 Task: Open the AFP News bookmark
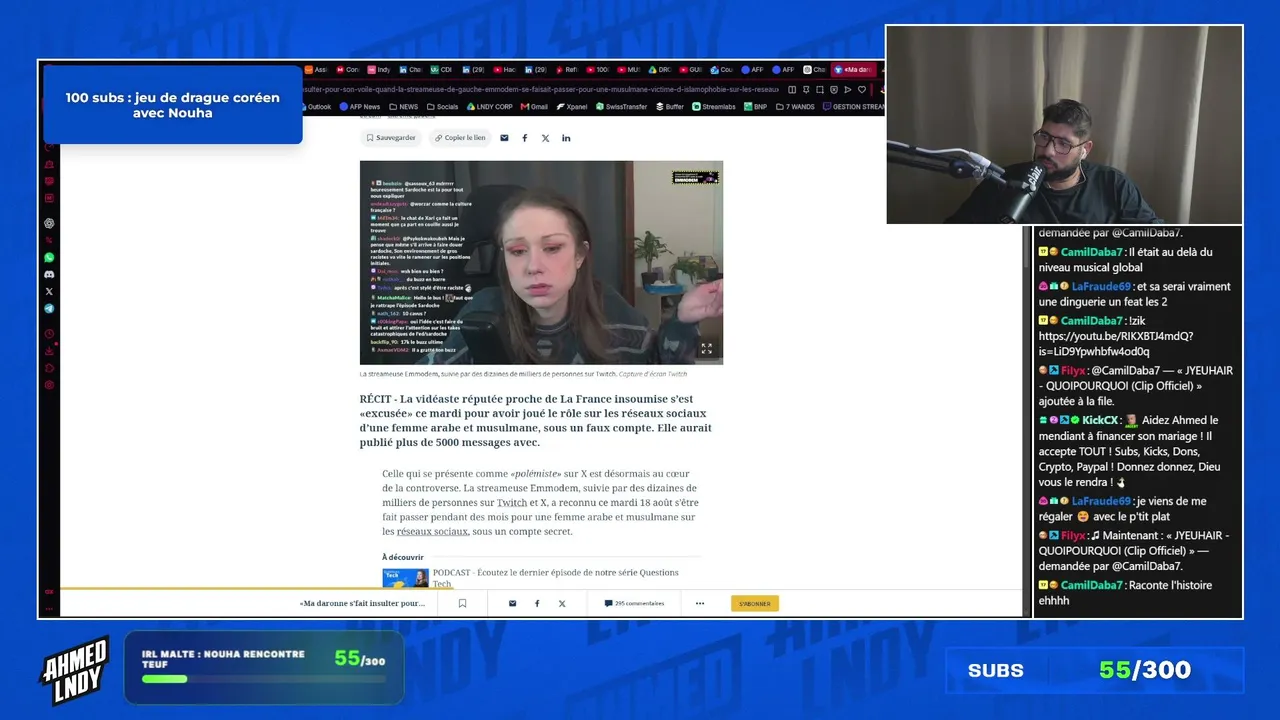pos(360,106)
